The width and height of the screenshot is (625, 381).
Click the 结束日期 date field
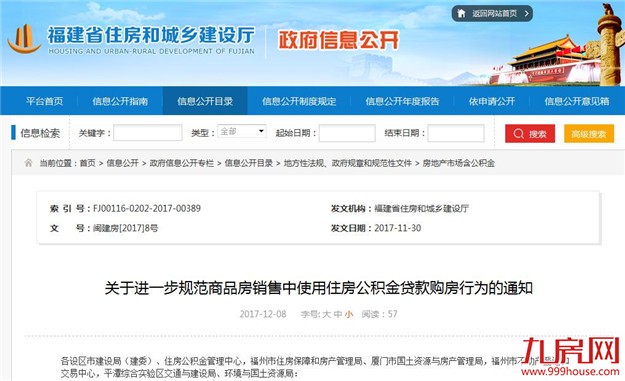click(456, 133)
